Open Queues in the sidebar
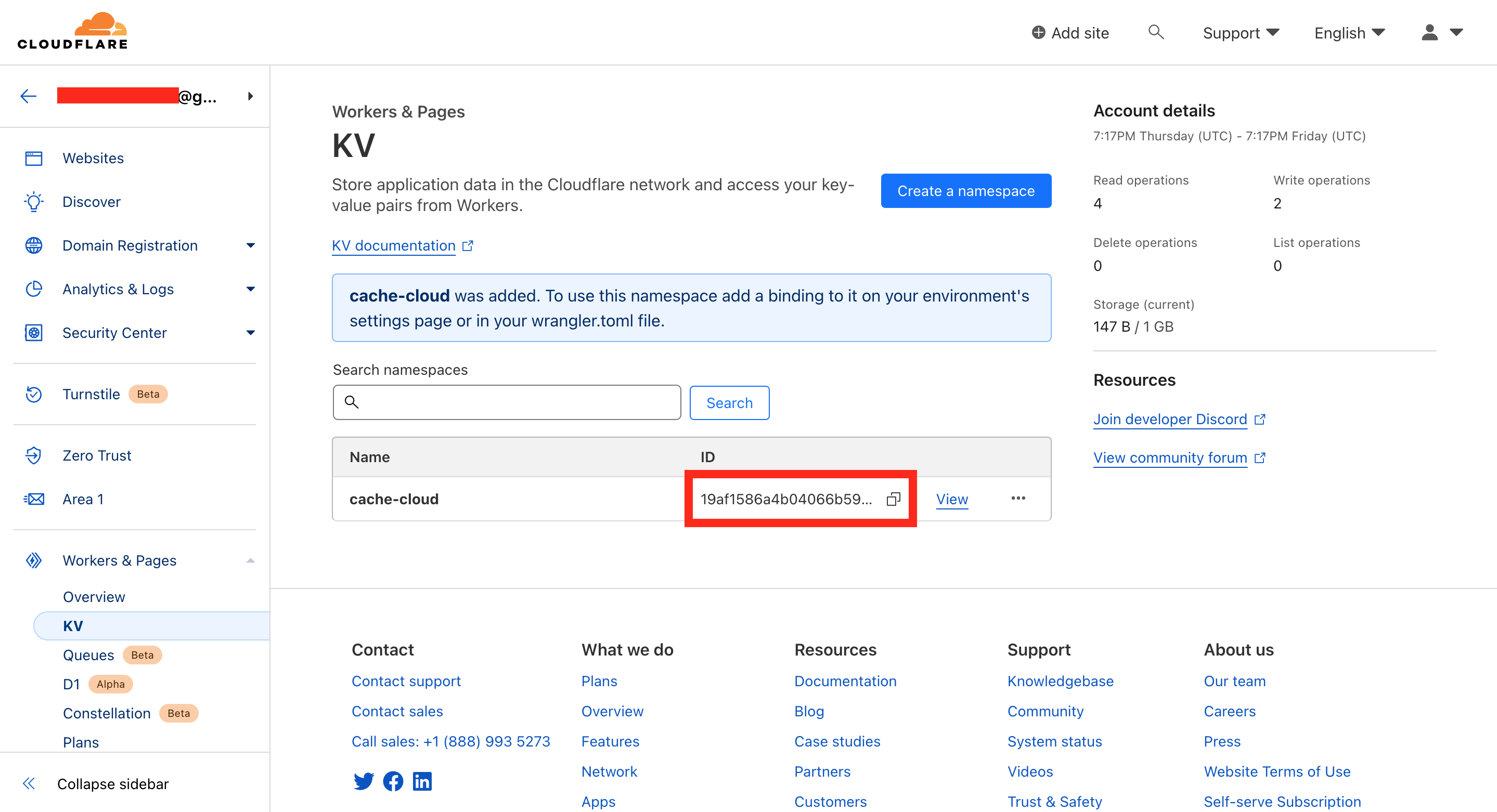This screenshot has width=1497, height=812. pyautogui.click(x=88, y=654)
